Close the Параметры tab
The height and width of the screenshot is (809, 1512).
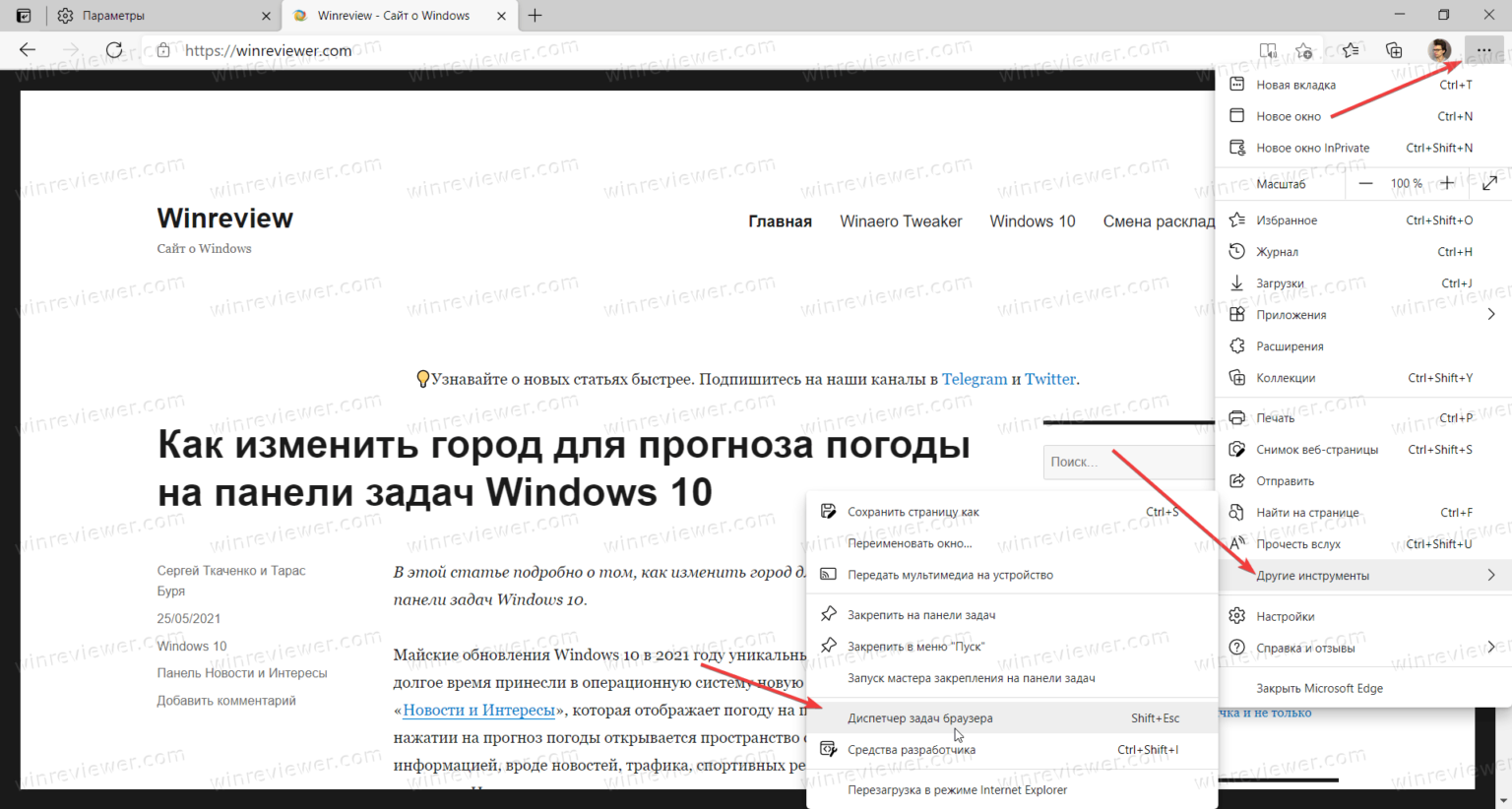(x=266, y=16)
